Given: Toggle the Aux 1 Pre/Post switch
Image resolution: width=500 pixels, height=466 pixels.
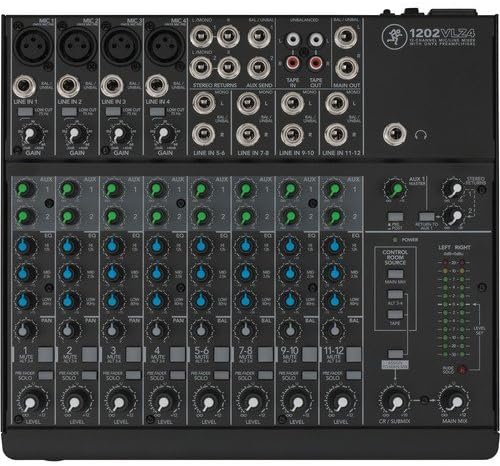Looking at the screenshot, I should click(395, 217).
